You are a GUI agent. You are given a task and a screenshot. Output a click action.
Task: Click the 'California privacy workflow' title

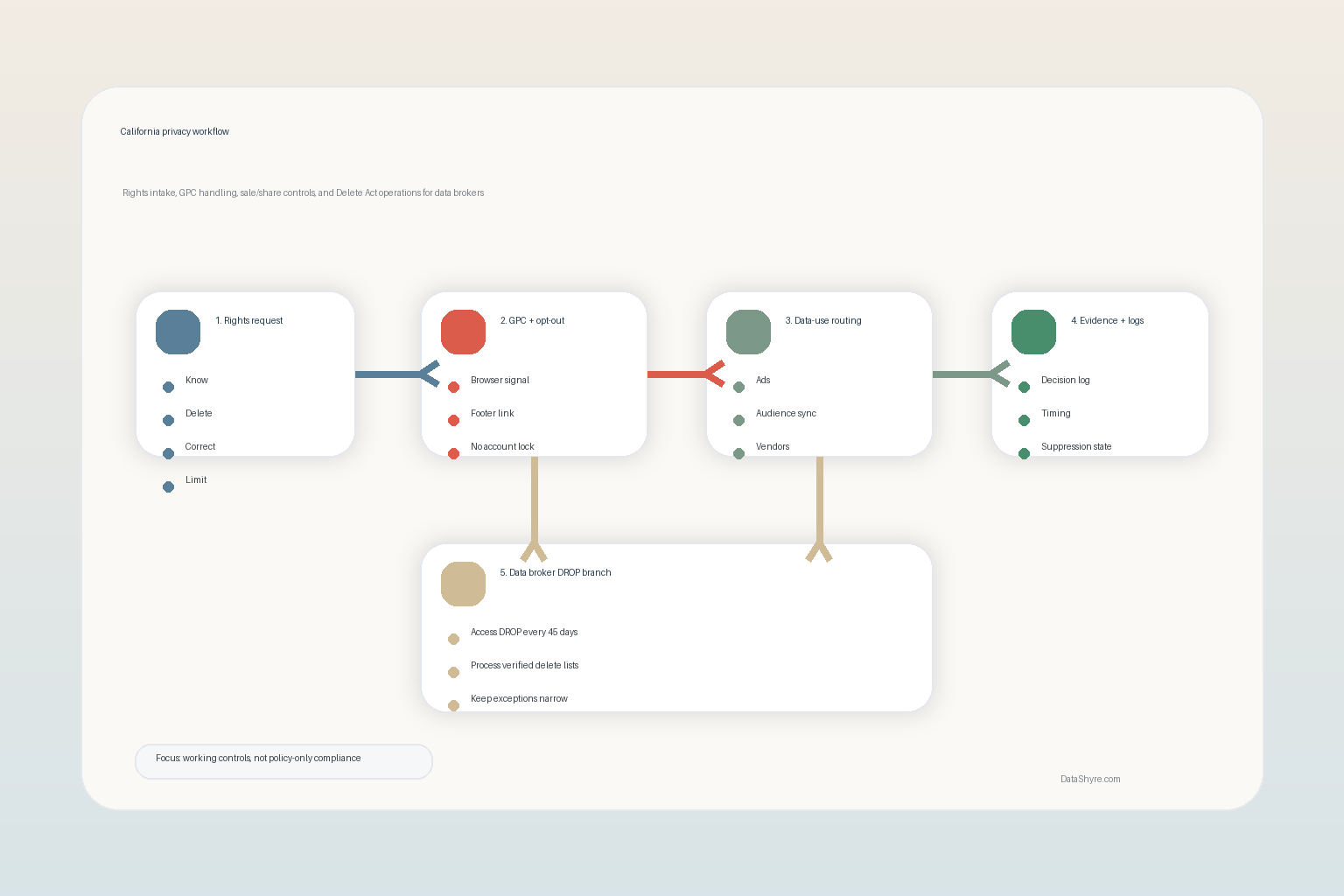tap(175, 131)
